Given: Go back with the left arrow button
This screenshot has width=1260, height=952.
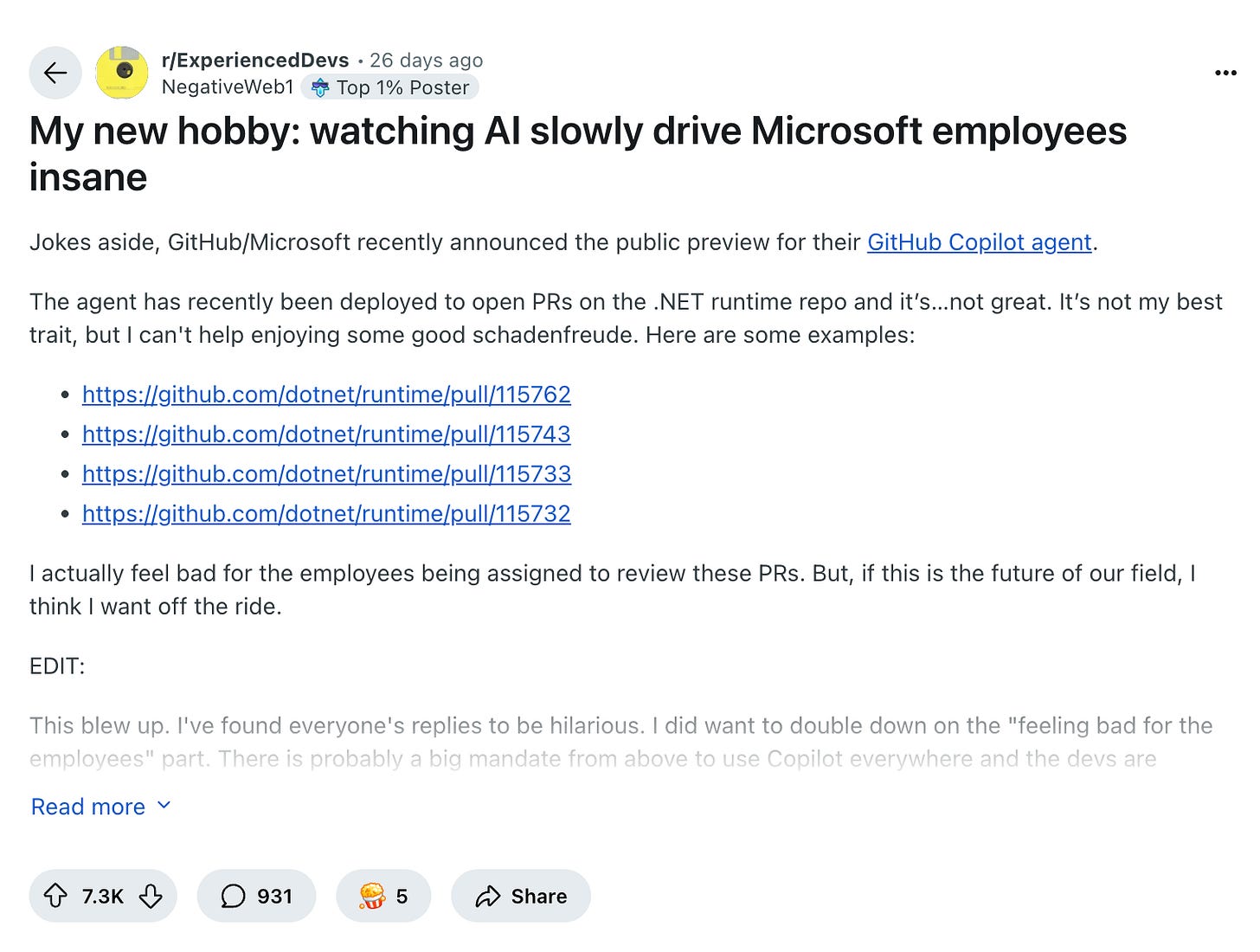Looking at the screenshot, I should pyautogui.click(x=55, y=73).
